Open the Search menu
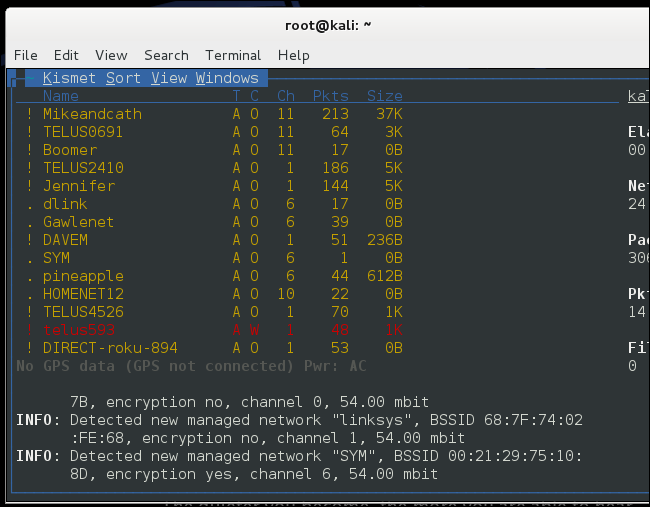Viewport: 650px width, 507px height. tap(166, 55)
